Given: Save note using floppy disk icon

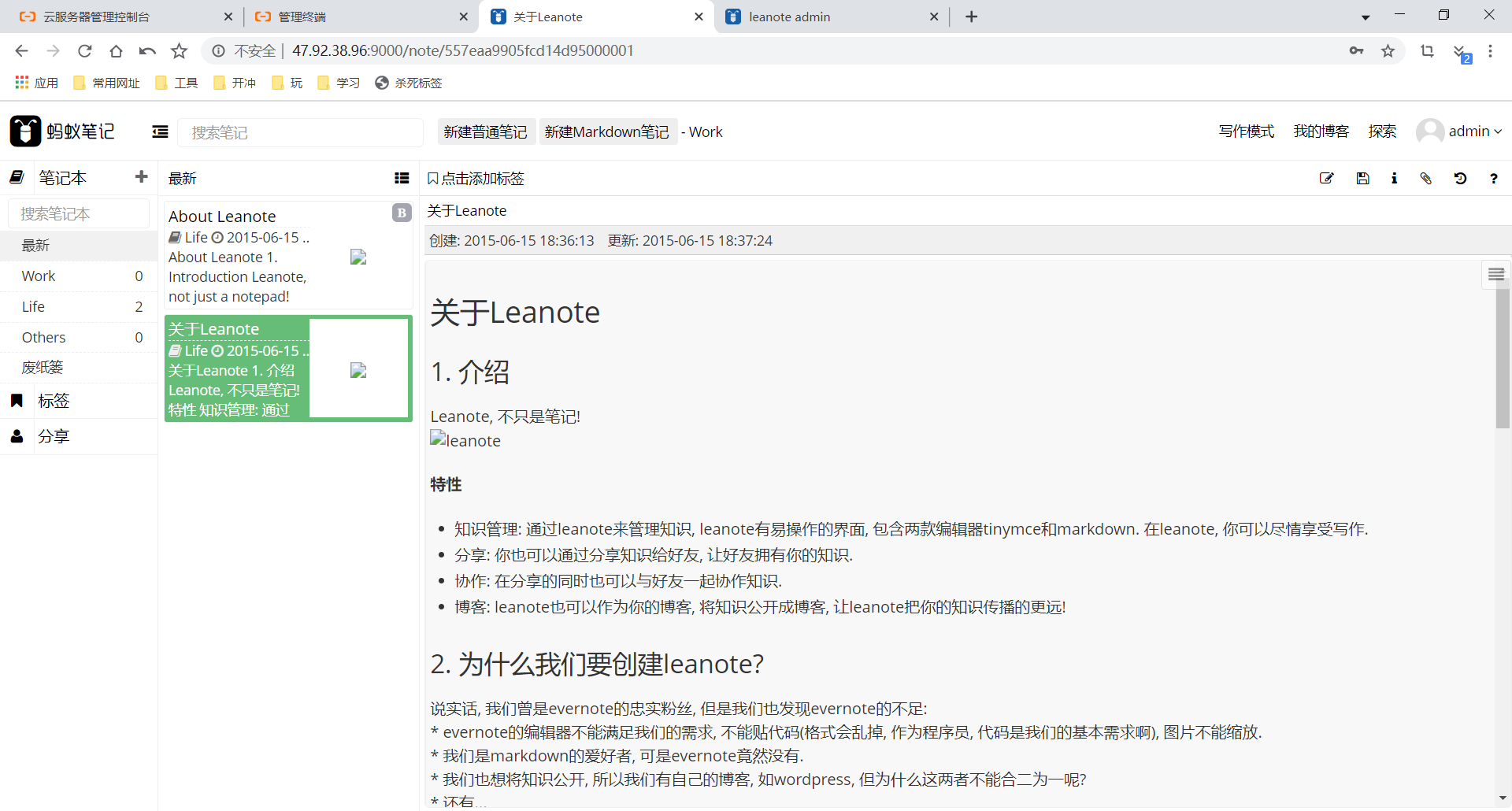Looking at the screenshot, I should 1362,179.
